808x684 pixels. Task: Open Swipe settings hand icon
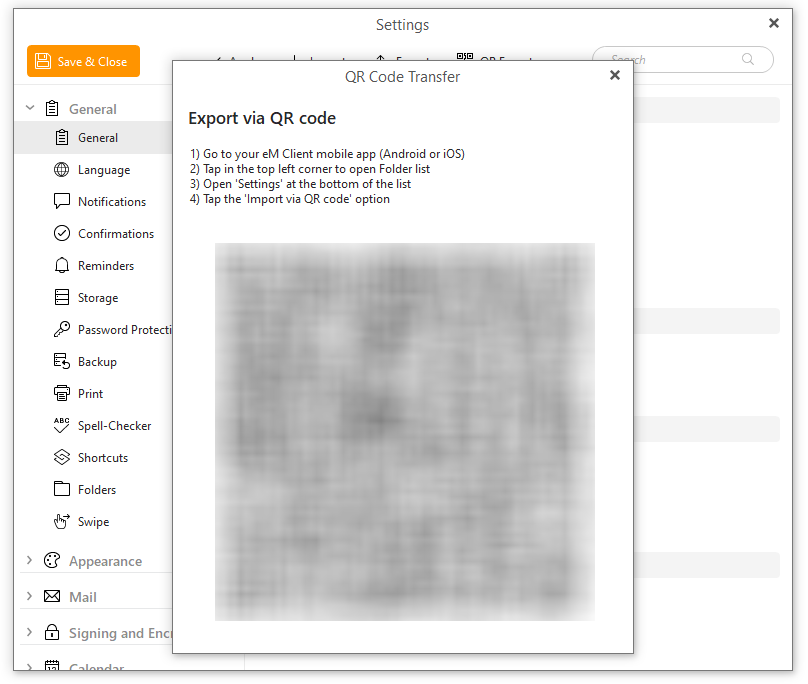coord(62,521)
